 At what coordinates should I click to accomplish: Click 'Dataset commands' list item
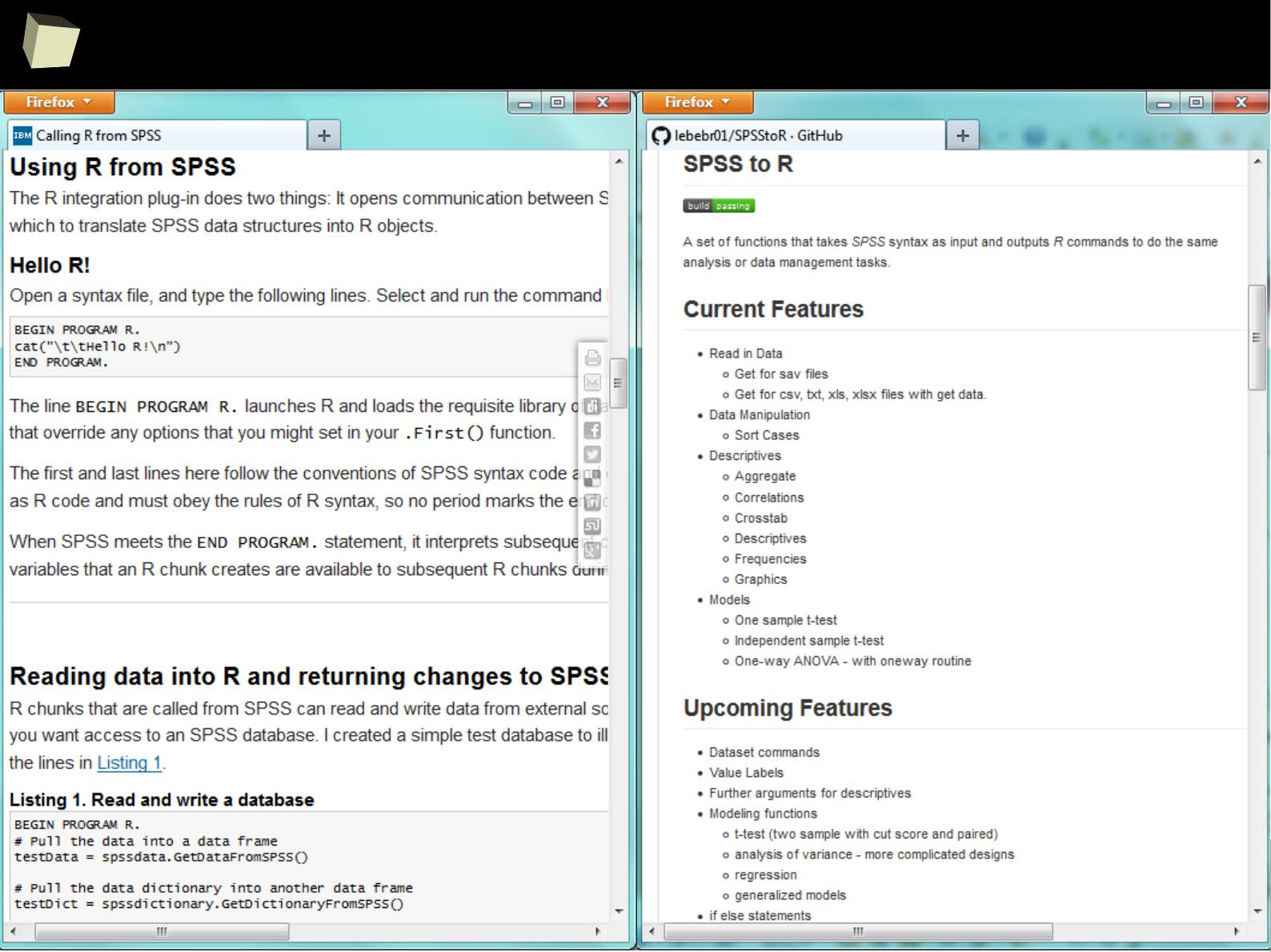pyautogui.click(x=764, y=753)
